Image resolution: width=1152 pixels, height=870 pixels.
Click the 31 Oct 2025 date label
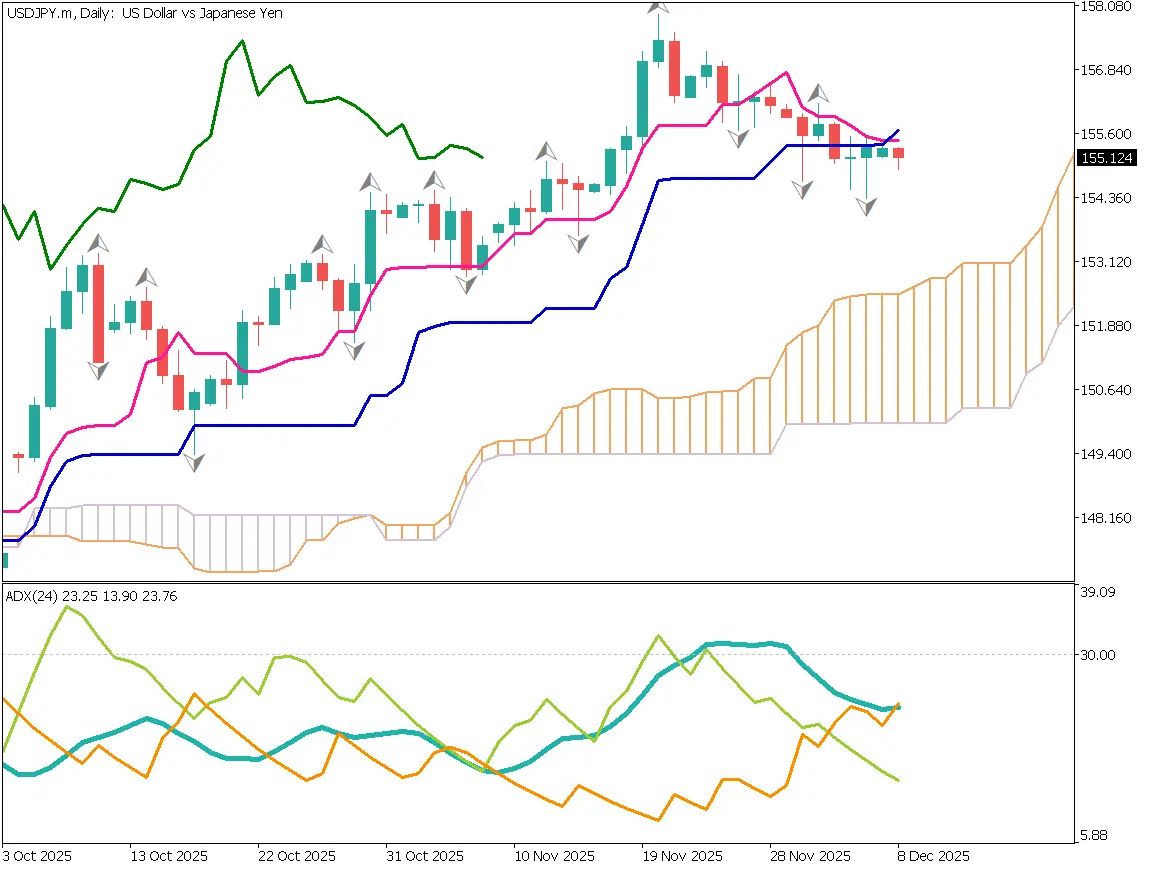tap(425, 856)
